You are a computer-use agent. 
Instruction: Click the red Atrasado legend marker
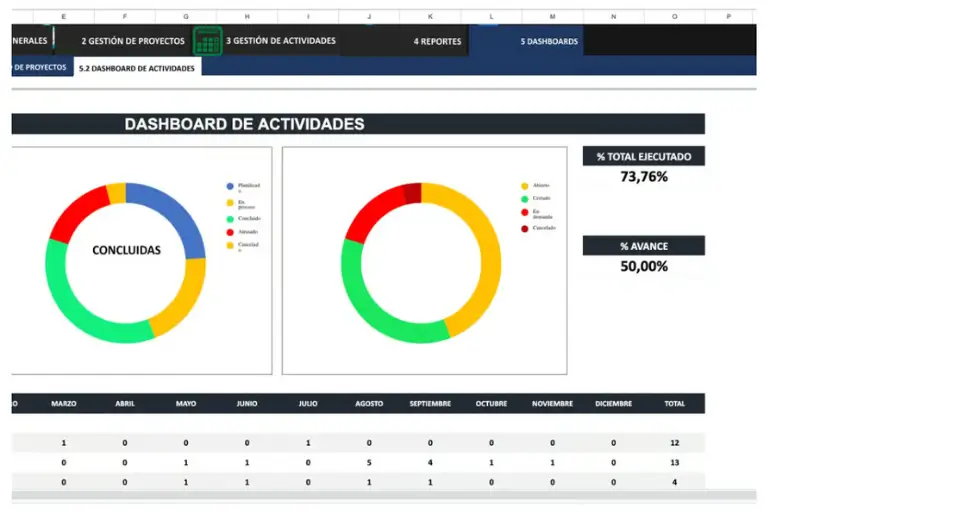230,232
